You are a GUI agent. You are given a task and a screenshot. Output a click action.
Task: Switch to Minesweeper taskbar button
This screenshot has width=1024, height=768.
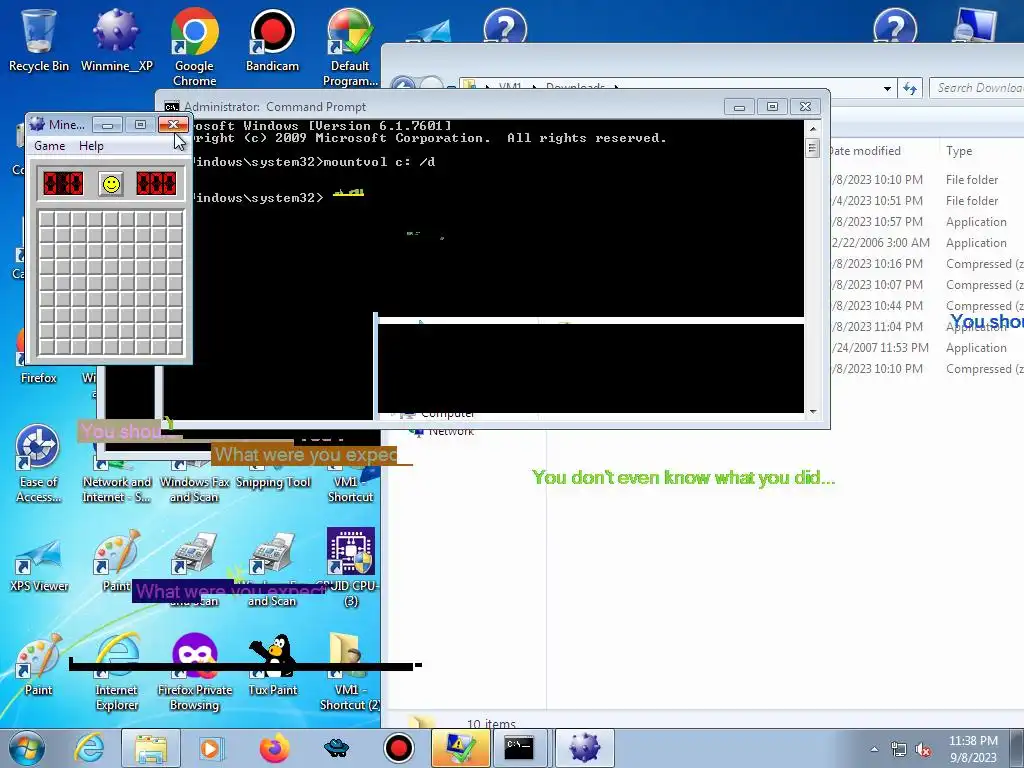click(584, 748)
